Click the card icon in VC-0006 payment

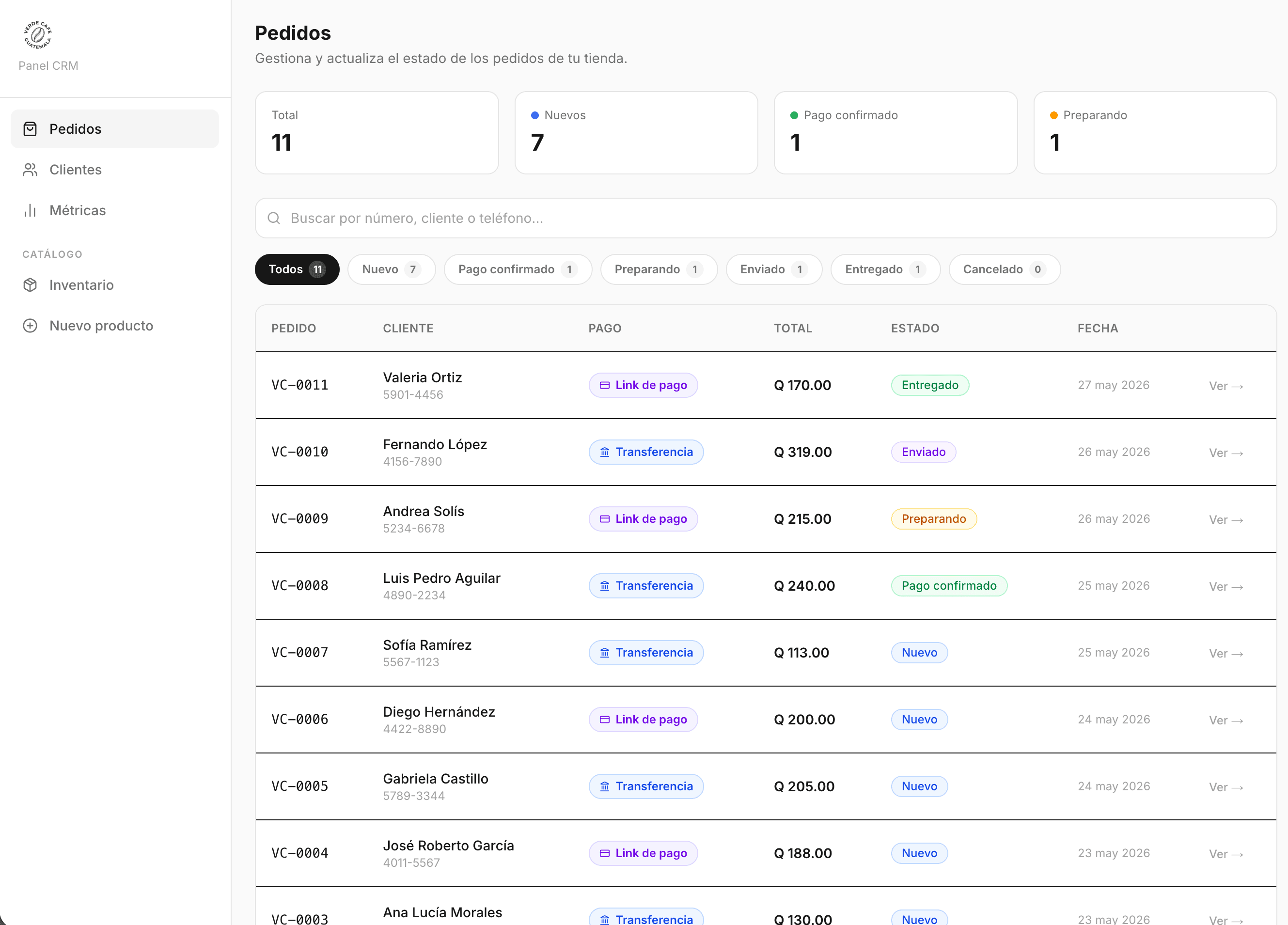coord(605,720)
